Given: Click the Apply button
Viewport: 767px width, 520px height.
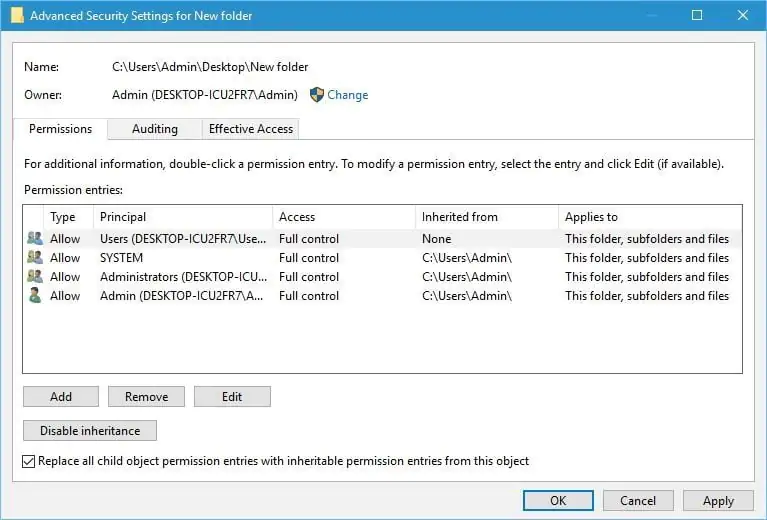Looking at the screenshot, I should [718, 500].
